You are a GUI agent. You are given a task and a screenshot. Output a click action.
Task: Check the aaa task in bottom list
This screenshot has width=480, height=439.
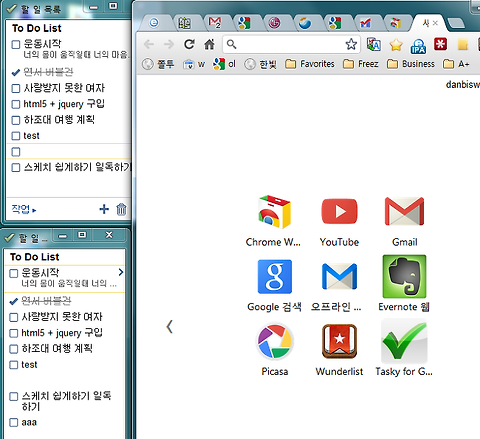point(14,423)
